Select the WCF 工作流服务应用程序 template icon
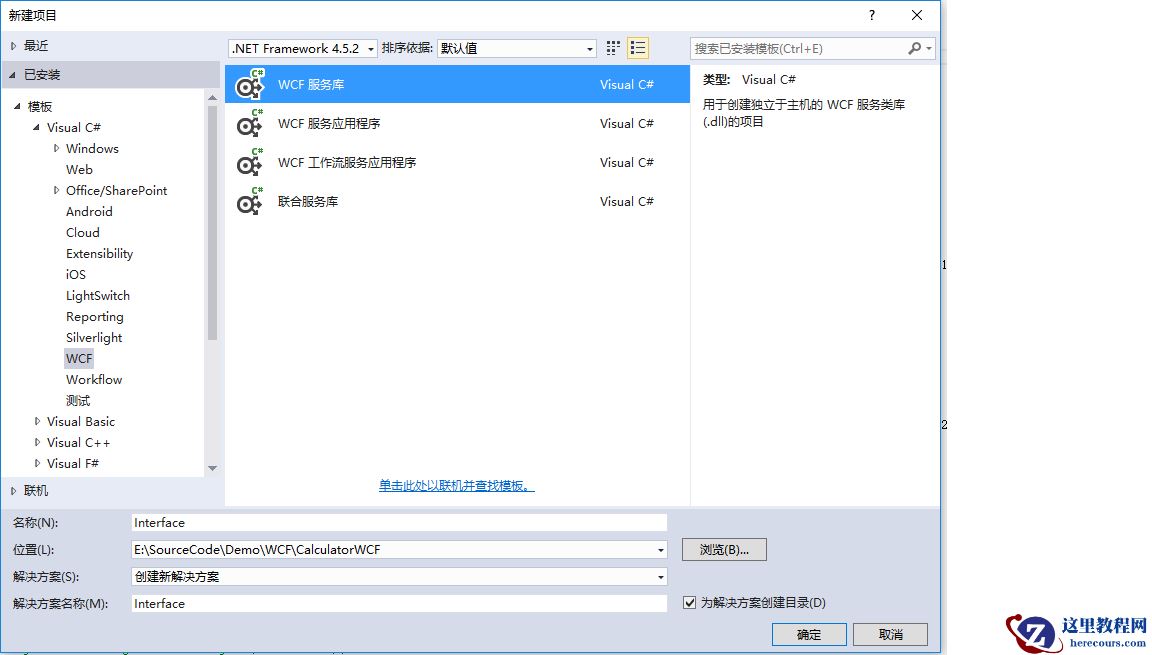1152x655 pixels. point(249,162)
